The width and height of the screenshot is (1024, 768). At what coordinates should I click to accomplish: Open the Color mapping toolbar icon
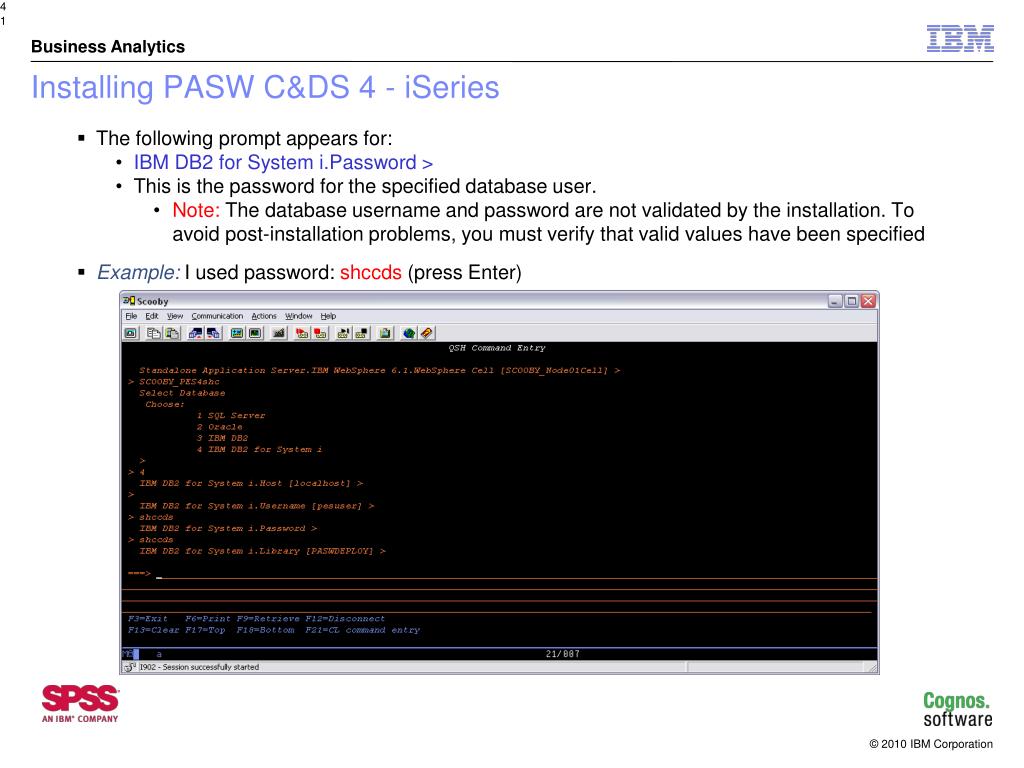coord(255,333)
